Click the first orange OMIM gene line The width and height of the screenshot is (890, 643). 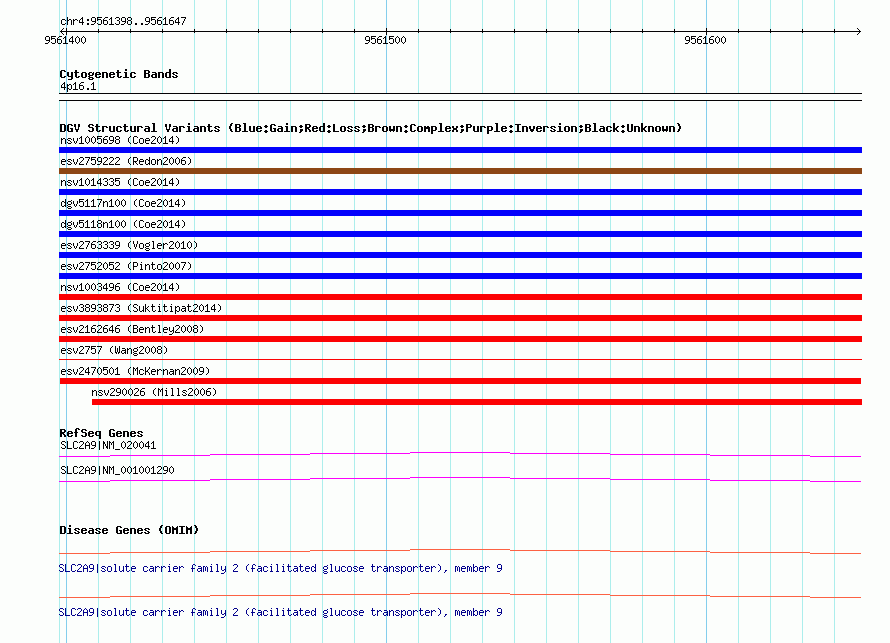[x=460, y=551]
